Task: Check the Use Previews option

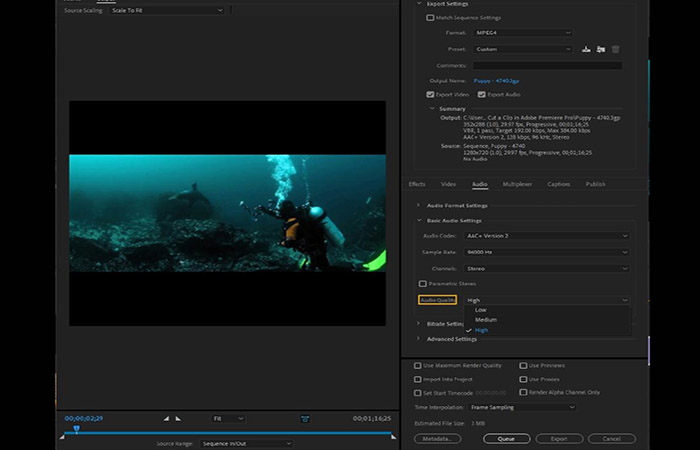Action: click(523, 366)
